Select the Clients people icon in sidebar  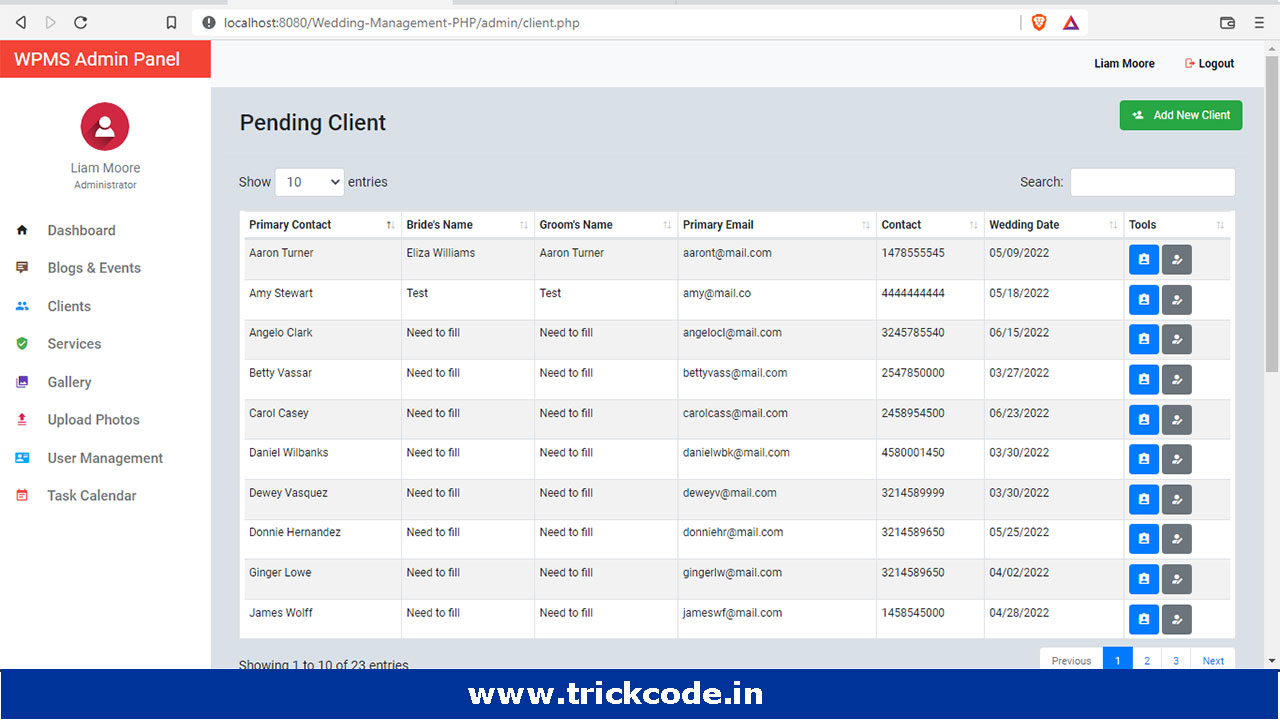[22, 306]
